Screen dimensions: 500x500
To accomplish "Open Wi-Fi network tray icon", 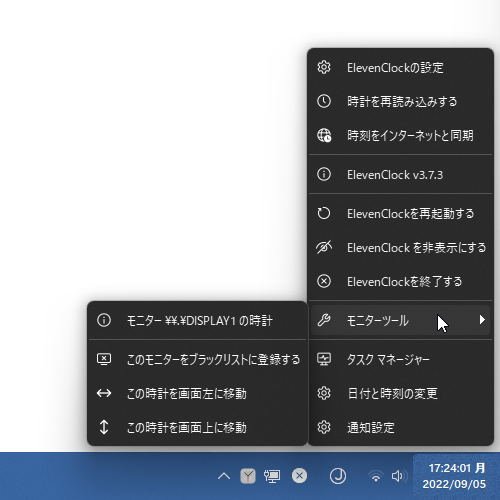I will 376,476.
